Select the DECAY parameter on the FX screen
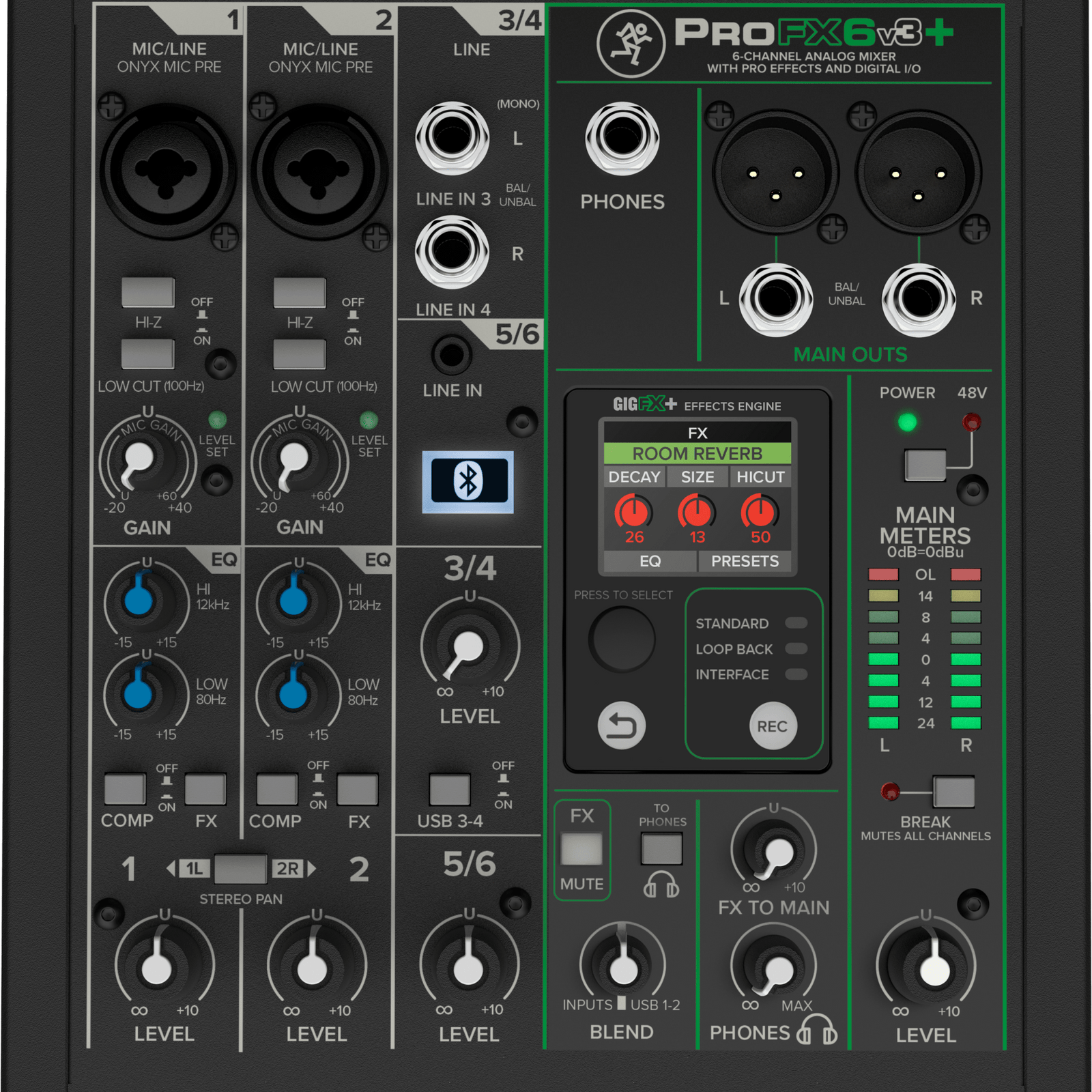Screen dimensions: 1092x1092 pyautogui.click(x=635, y=478)
